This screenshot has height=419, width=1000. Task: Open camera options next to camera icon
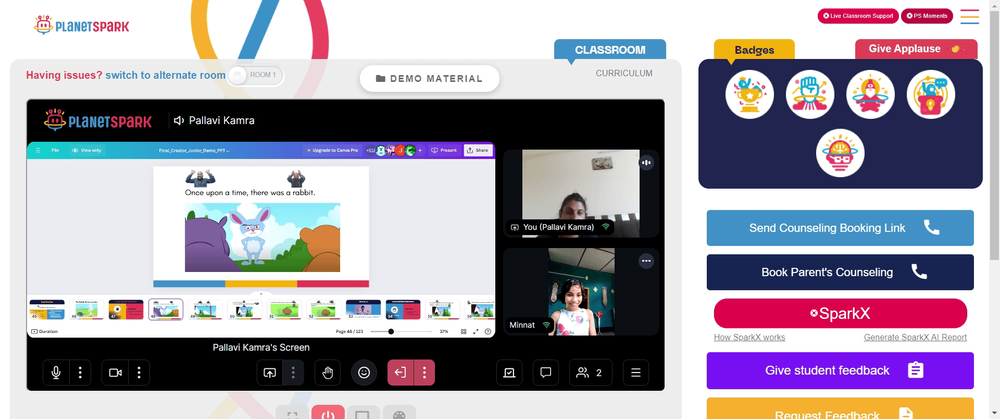click(x=139, y=373)
